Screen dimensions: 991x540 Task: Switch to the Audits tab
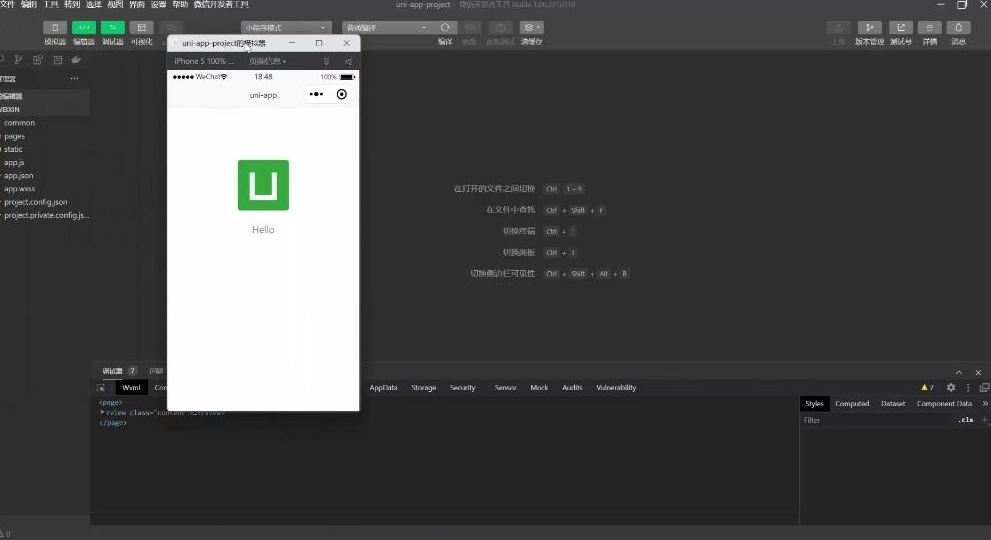click(x=573, y=388)
